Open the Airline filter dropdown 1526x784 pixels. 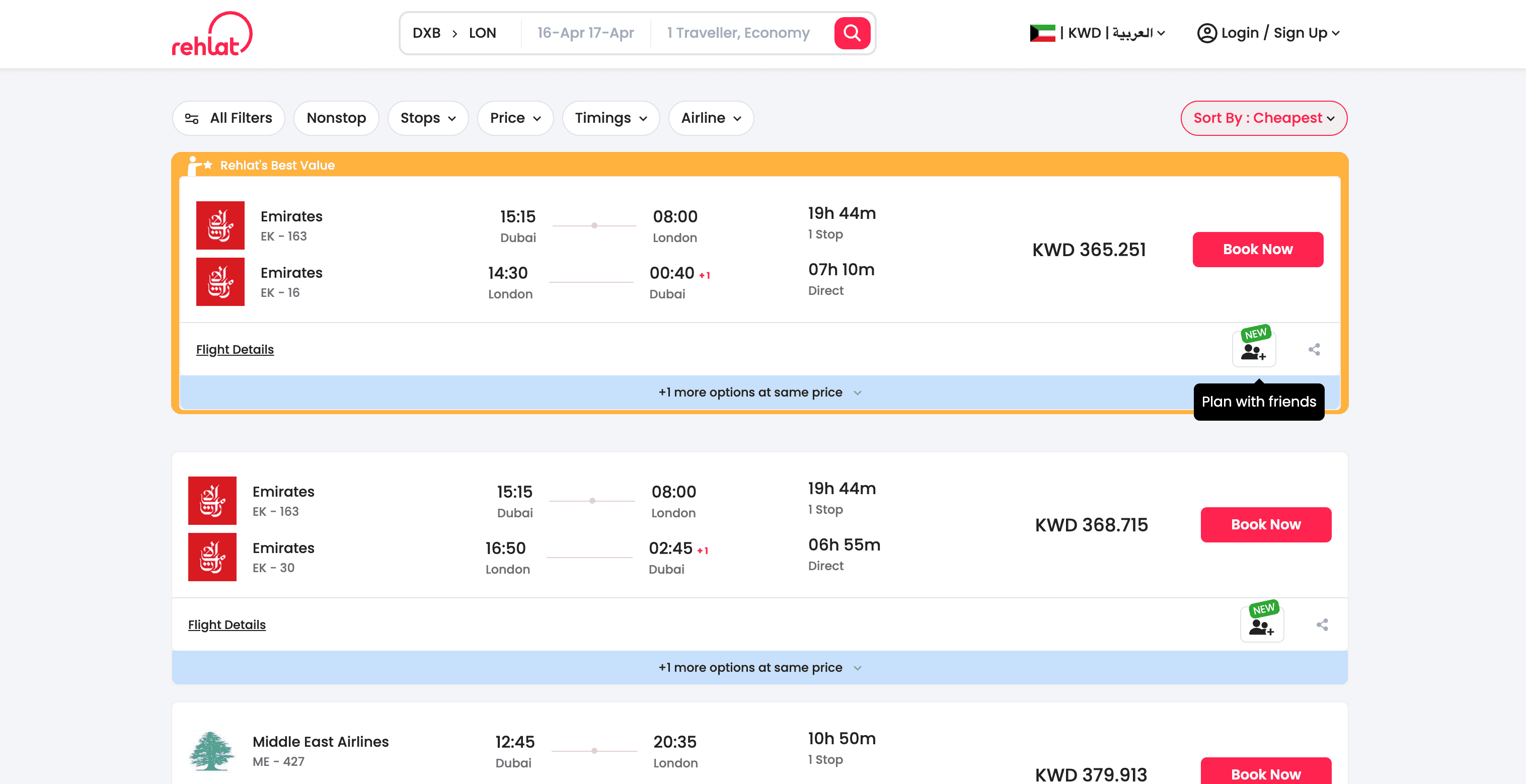click(710, 118)
